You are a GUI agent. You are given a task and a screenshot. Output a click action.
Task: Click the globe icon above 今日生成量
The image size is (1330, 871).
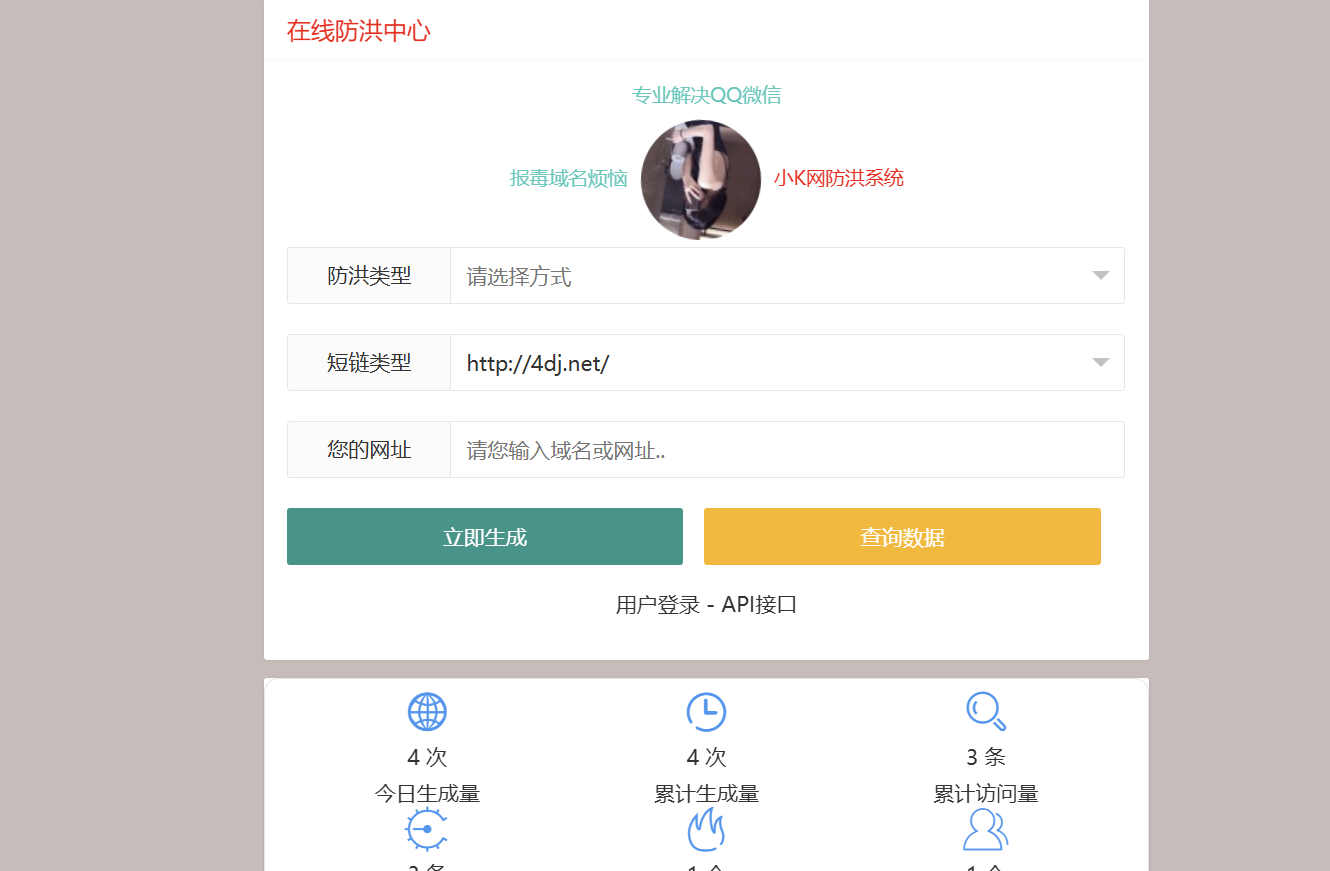(428, 711)
